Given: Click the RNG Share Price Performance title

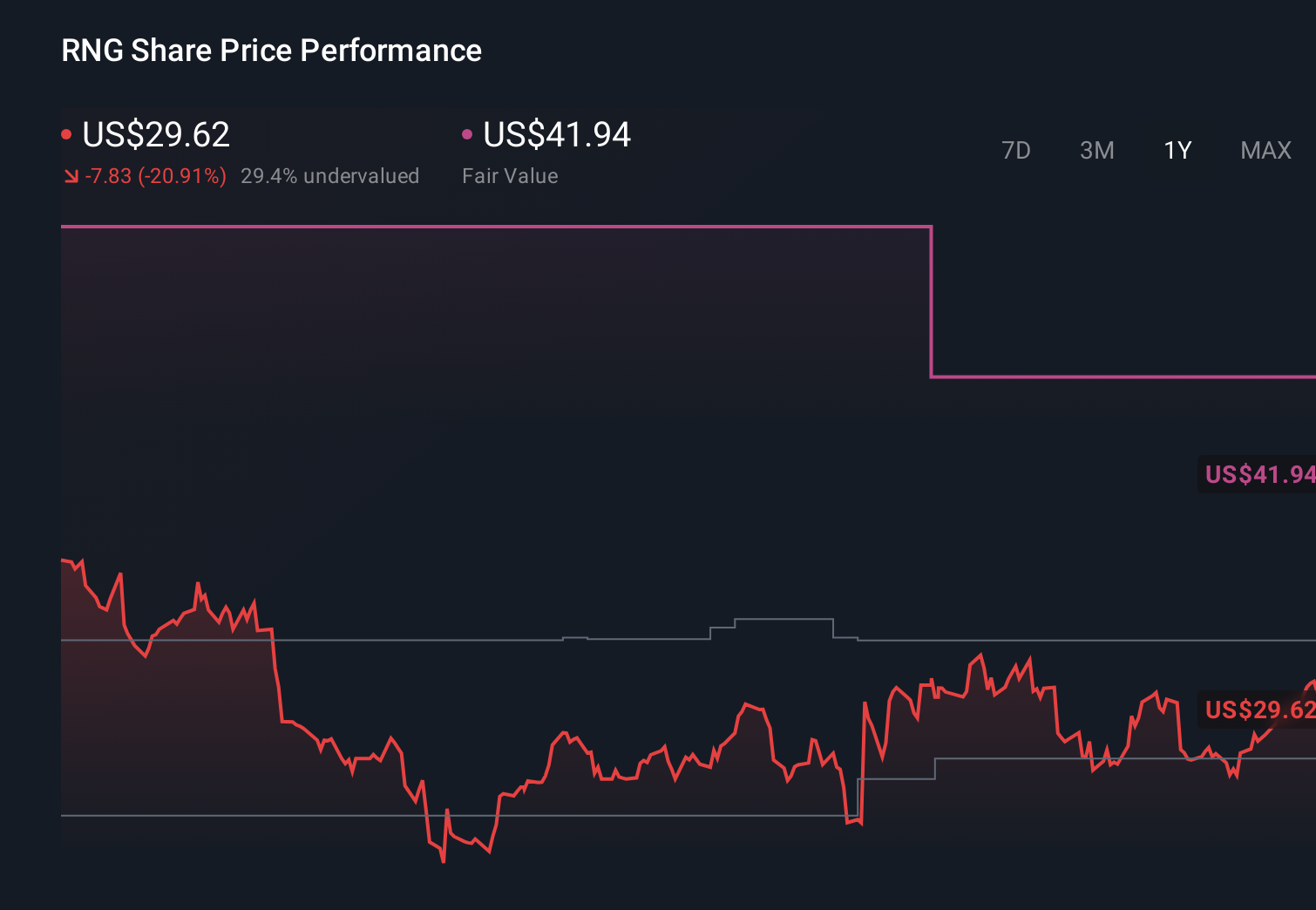Looking at the screenshot, I should (270, 51).
